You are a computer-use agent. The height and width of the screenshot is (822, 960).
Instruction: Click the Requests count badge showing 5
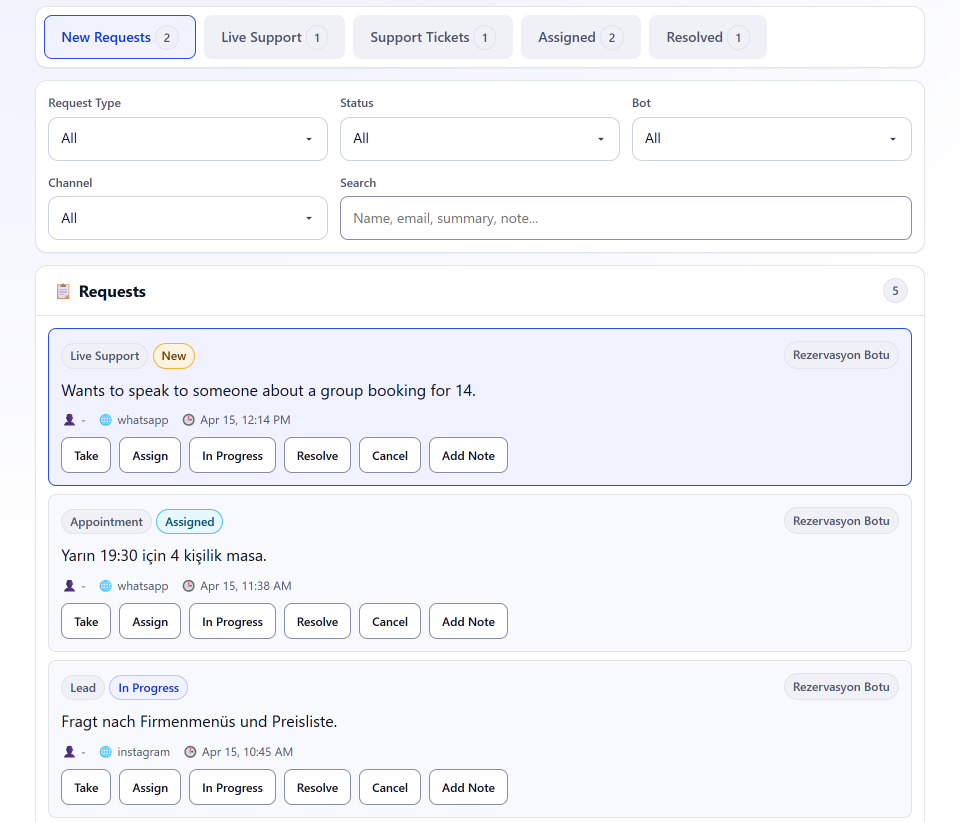coord(895,291)
